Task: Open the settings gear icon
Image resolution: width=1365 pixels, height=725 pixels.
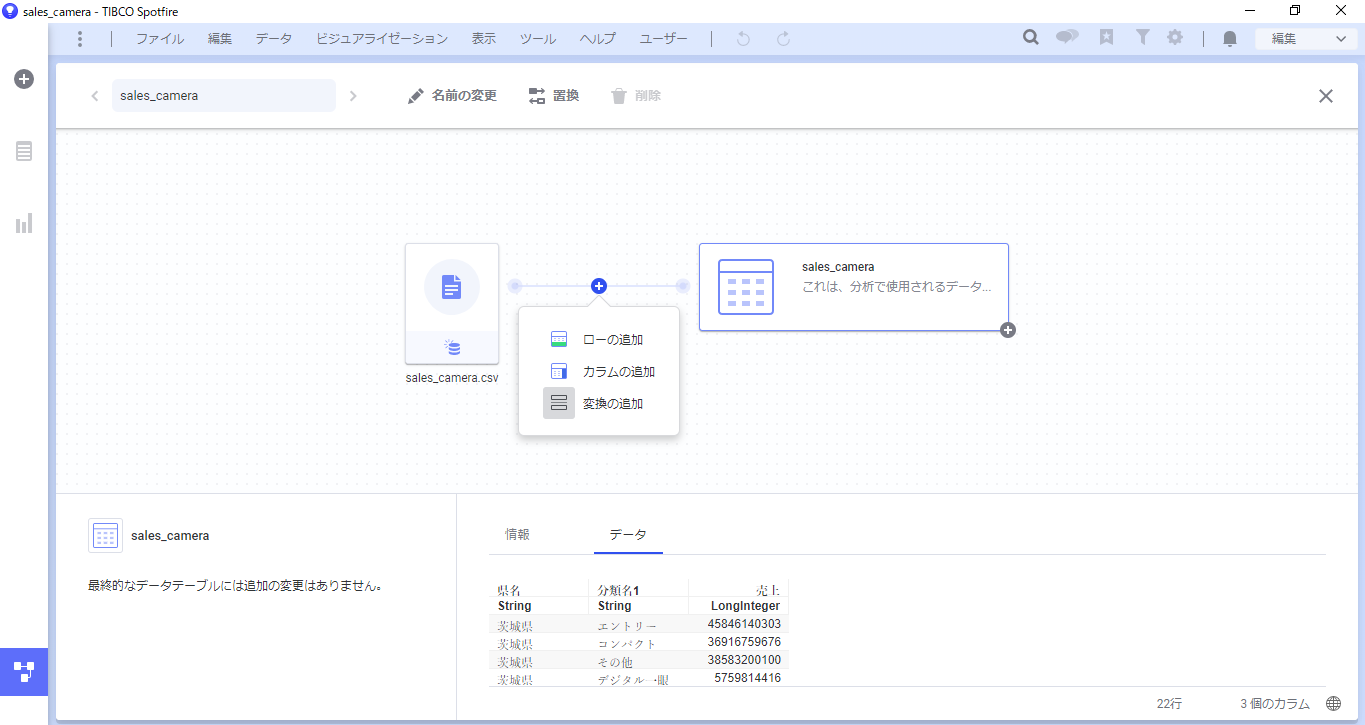Action: [1175, 38]
